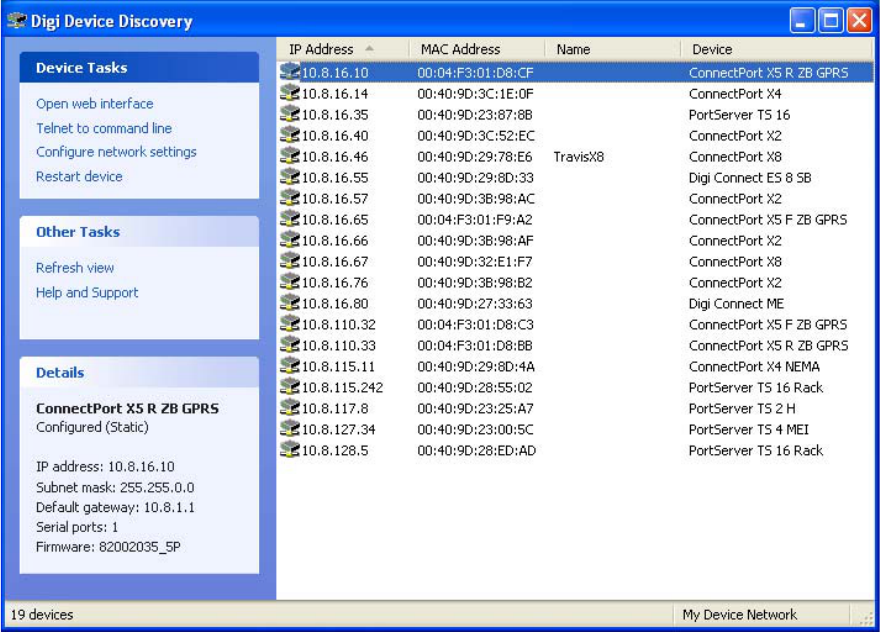Open web interface of selected device
The height and width of the screenshot is (632, 880).
(x=94, y=104)
